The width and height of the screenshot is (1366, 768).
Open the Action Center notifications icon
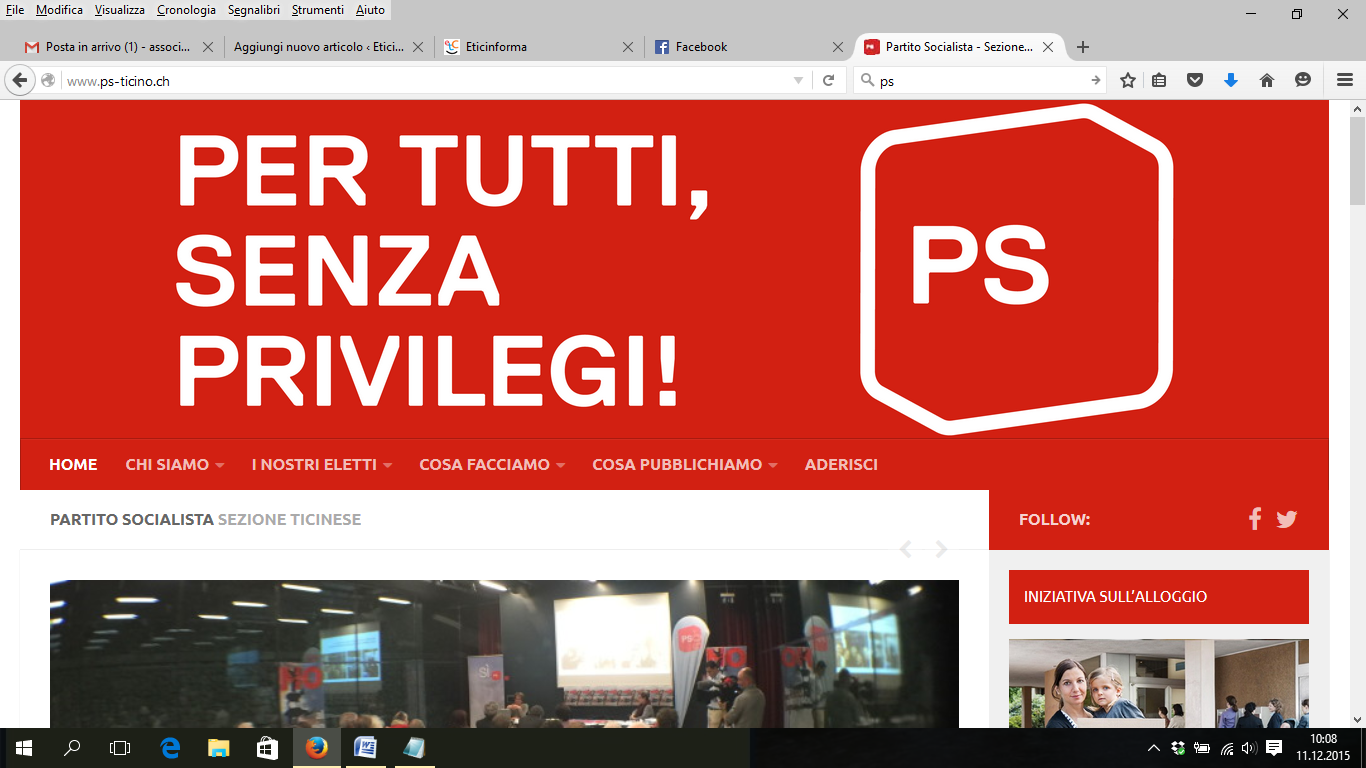1274,747
